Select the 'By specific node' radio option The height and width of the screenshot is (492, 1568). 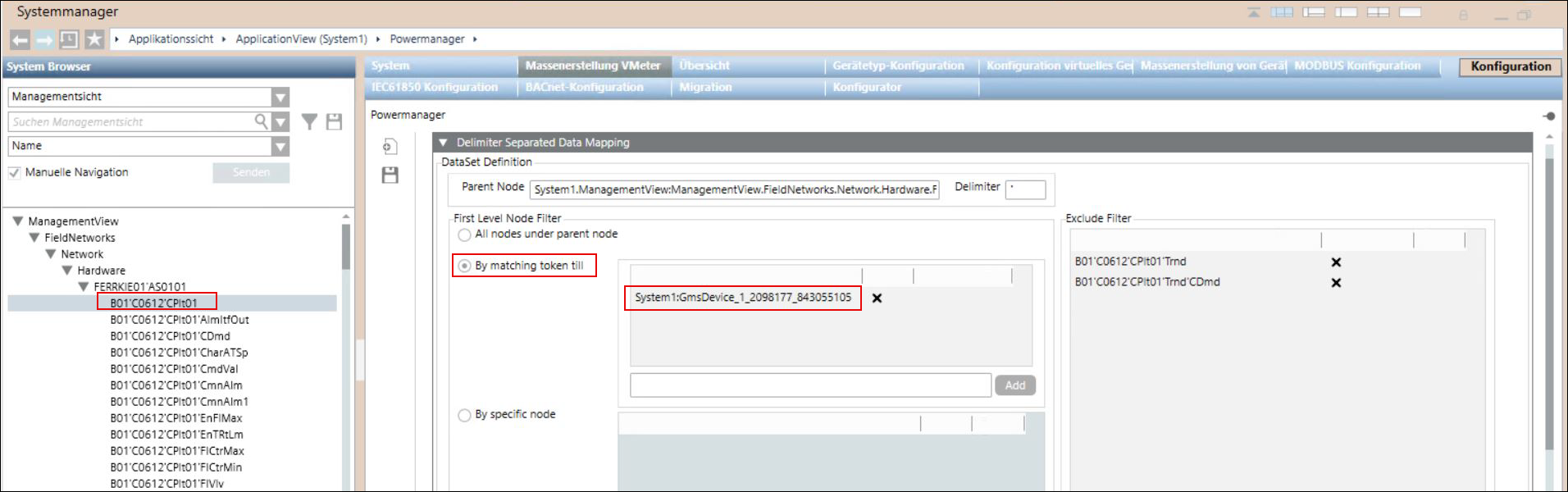tap(465, 415)
